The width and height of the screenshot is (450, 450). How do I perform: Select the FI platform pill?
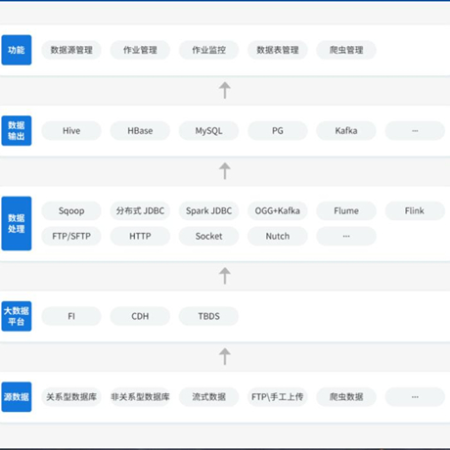71,316
